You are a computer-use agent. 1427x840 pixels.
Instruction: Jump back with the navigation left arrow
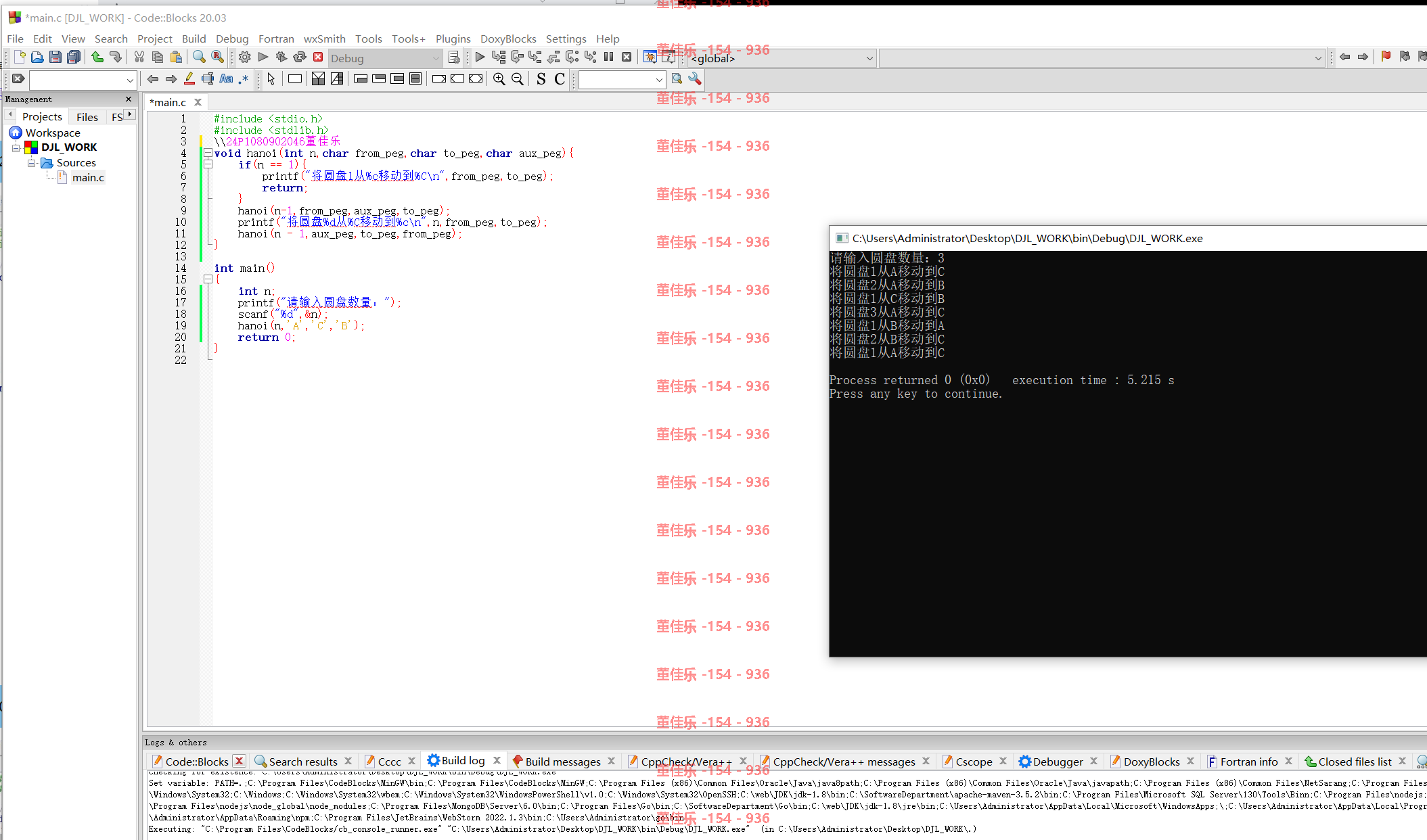[x=1344, y=57]
